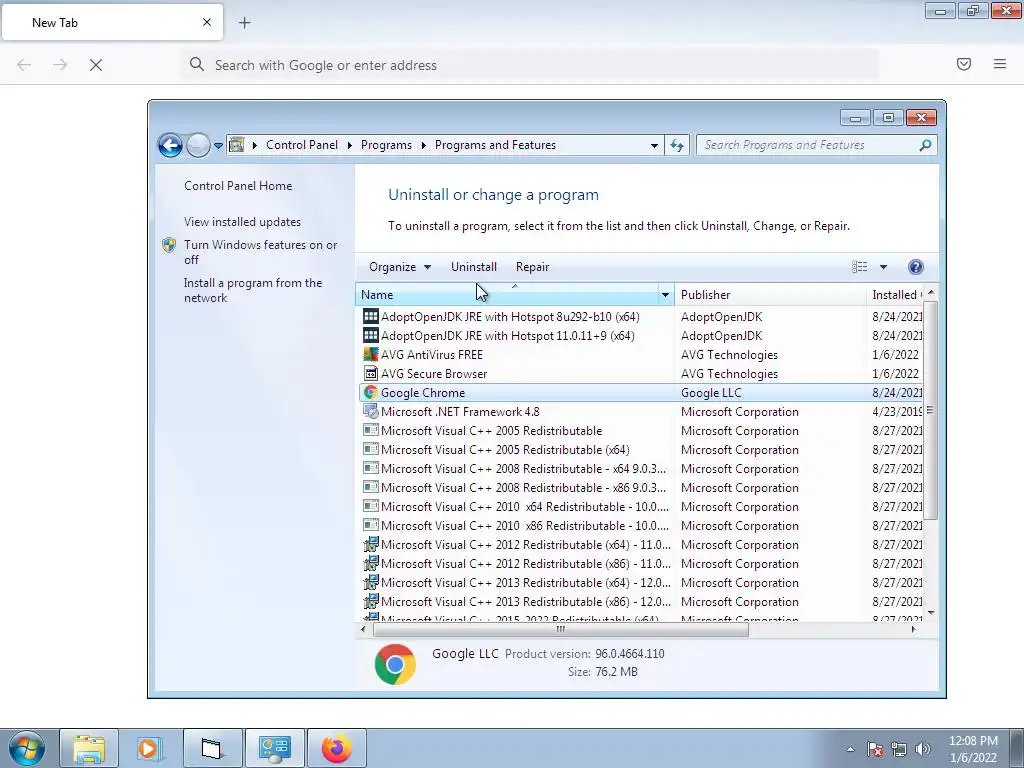Open Turn Windows features on or off
1024x768 pixels.
click(261, 252)
